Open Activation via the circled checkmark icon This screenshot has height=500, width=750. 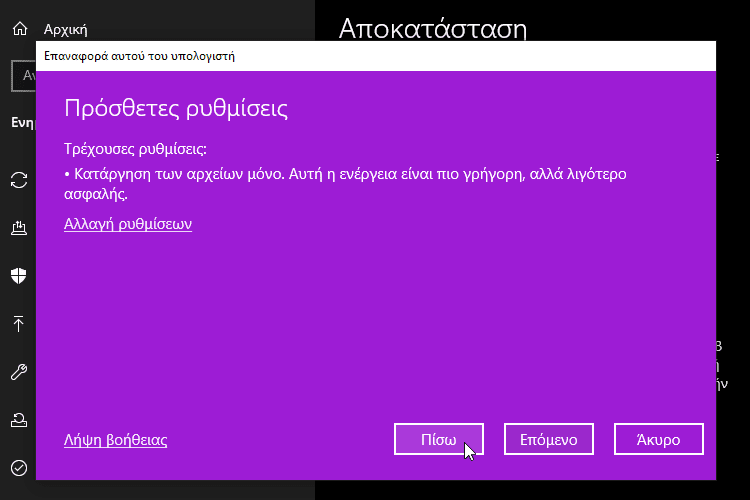tap(18, 467)
